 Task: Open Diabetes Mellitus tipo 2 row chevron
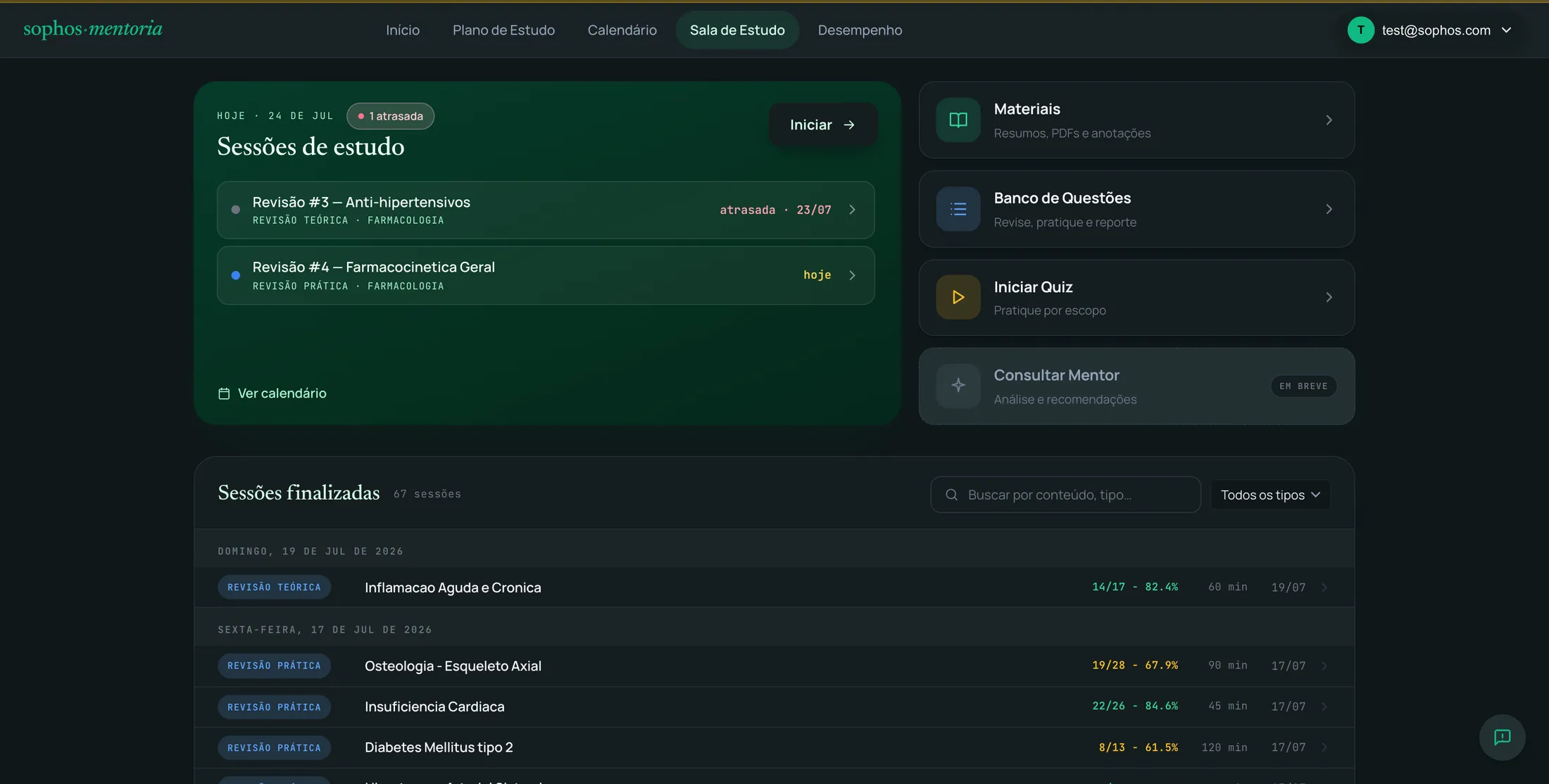tap(1324, 747)
